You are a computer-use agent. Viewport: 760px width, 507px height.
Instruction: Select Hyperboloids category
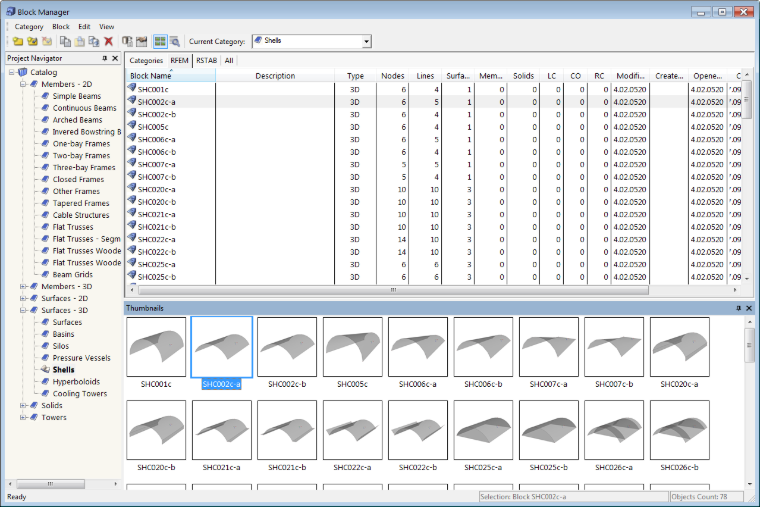click(76, 381)
